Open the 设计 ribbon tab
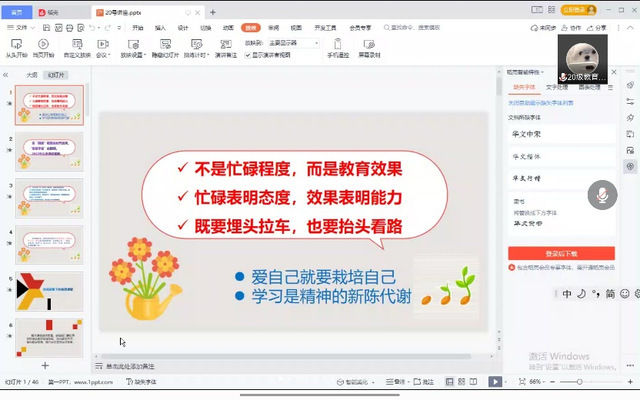640x400 pixels. [x=182, y=29]
